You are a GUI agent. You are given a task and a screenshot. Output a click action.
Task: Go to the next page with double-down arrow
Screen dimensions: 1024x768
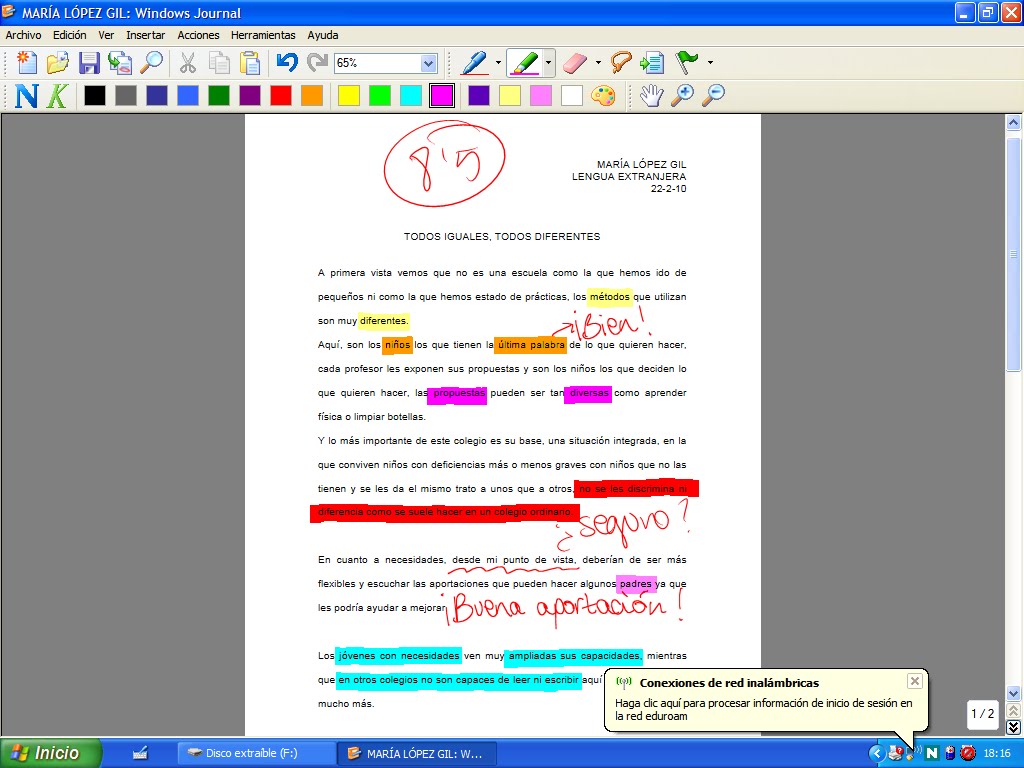(1014, 727)
